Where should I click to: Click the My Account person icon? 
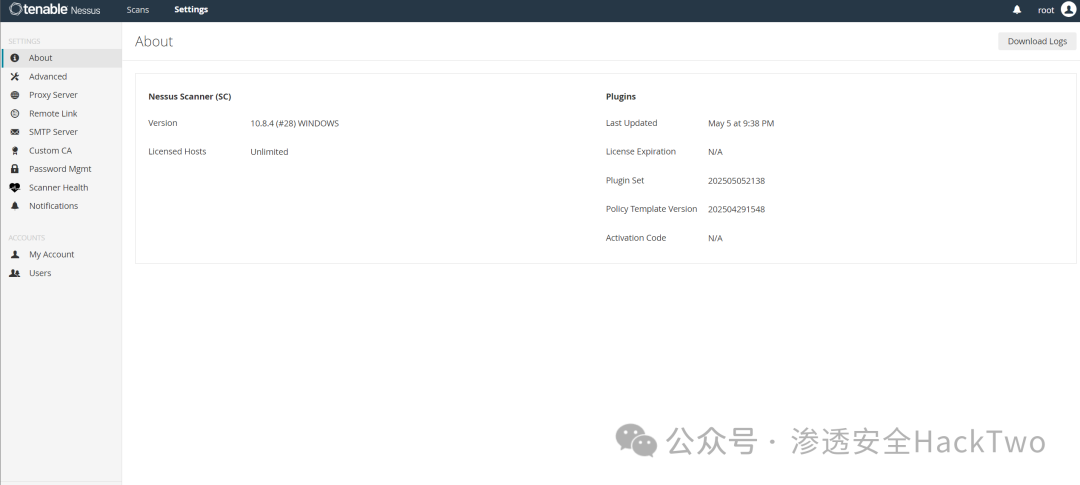(15, 254)
